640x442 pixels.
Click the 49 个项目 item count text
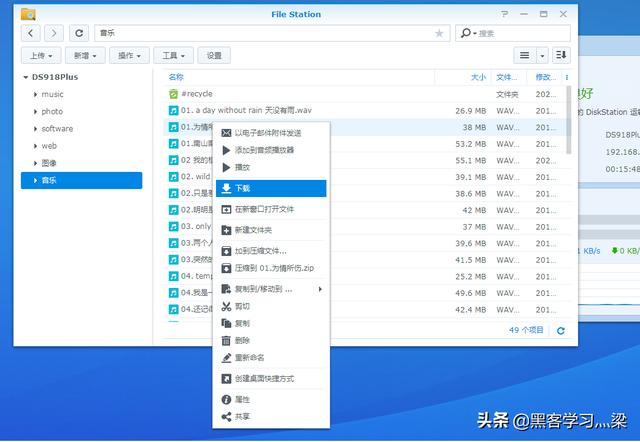tap(526, 330)
